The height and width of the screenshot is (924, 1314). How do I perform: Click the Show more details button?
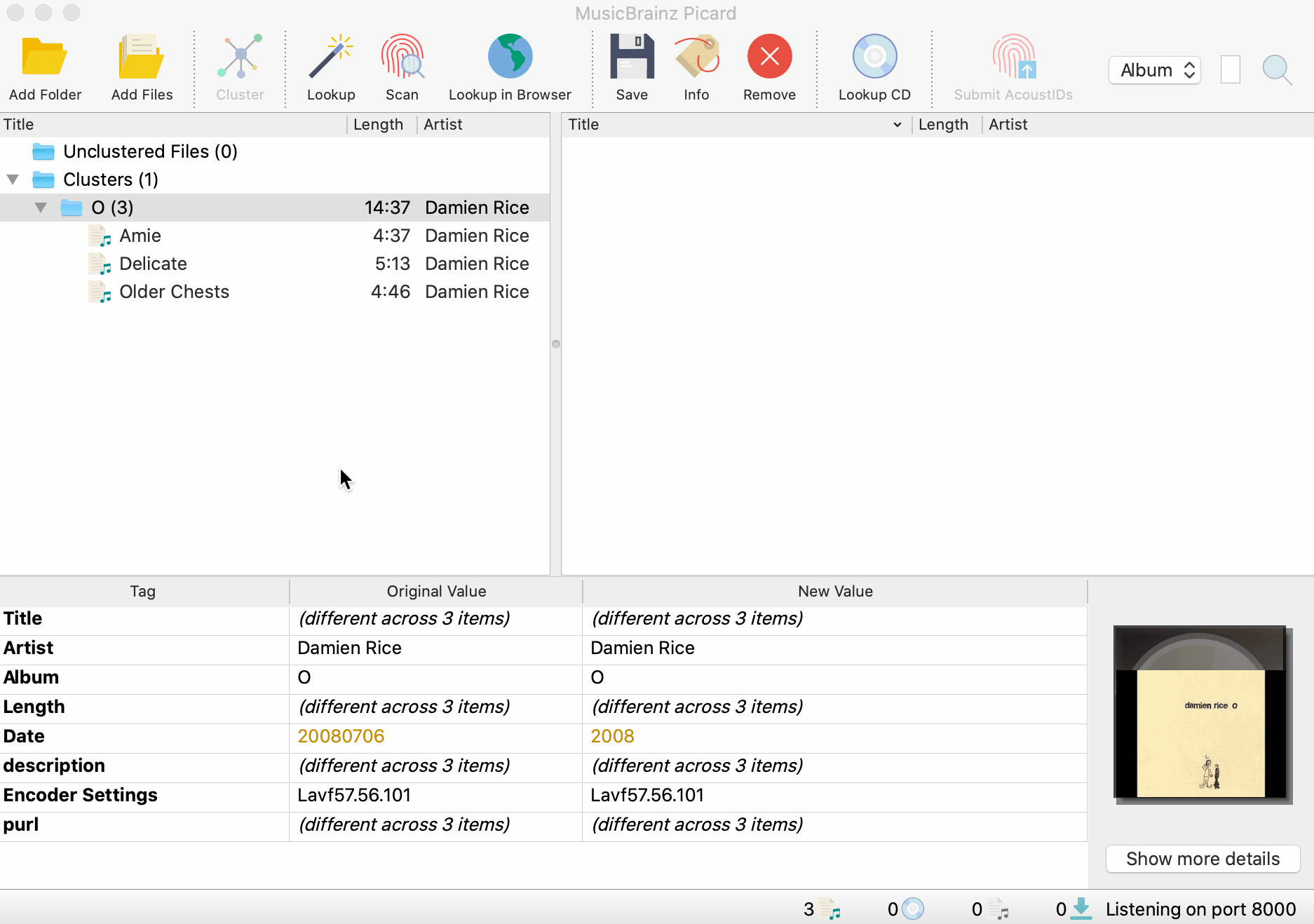tap(1203, 859)
